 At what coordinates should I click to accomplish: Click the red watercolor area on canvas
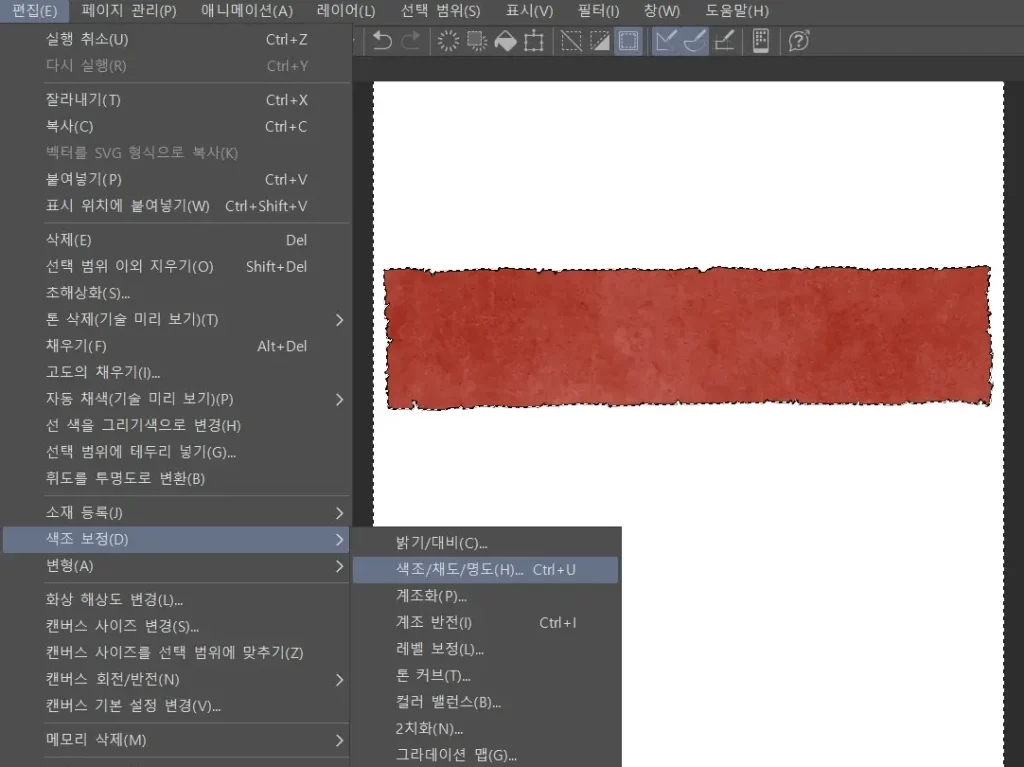click(x=688, y=338)
